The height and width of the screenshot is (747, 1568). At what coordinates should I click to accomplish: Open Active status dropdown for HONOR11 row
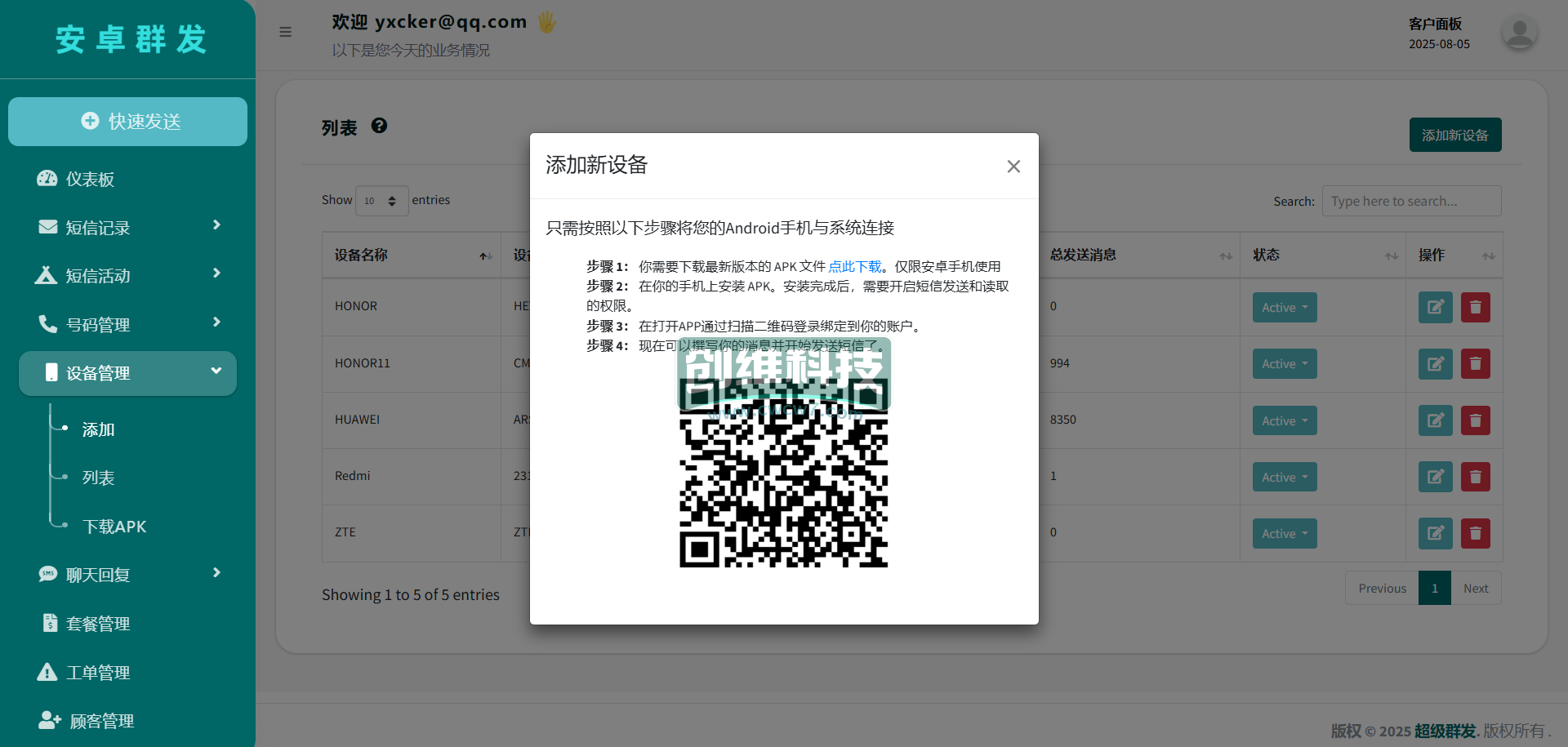tap(1285, 364)
